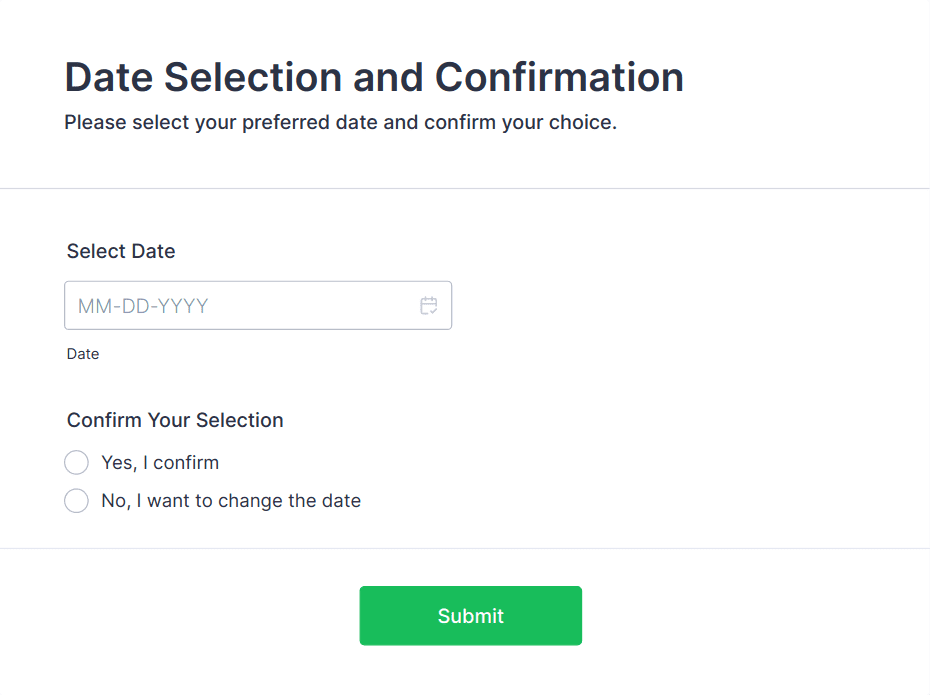Image resolution: width=930 pixels, height=695 pixels.
Task: Click the word "Submit" on the green button
Action: (471, 616)
